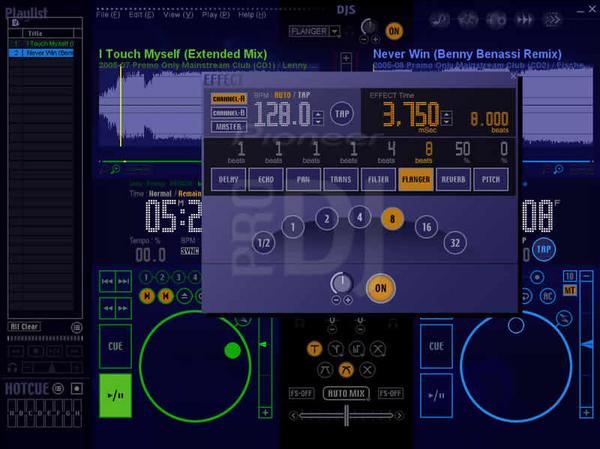Click the crossfader handle
This screenshot has height=449, width=600.
coord(346,415)
